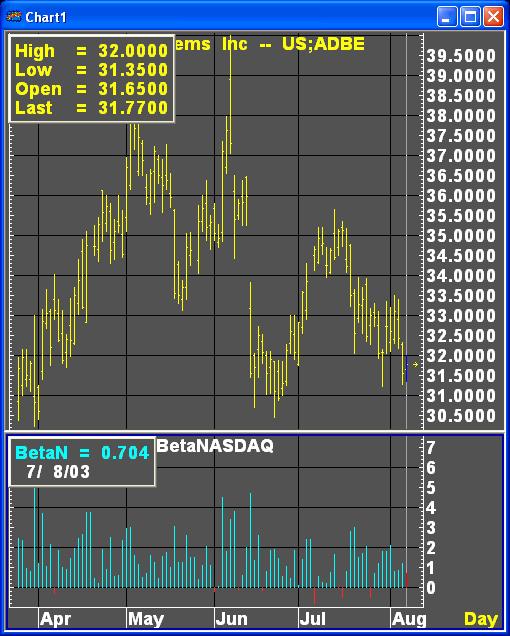Image resolution: width=510 pixels, height=636 pixels.
Task: Click the US;ADBE symbol title
Action: click(x=323, y=44)
